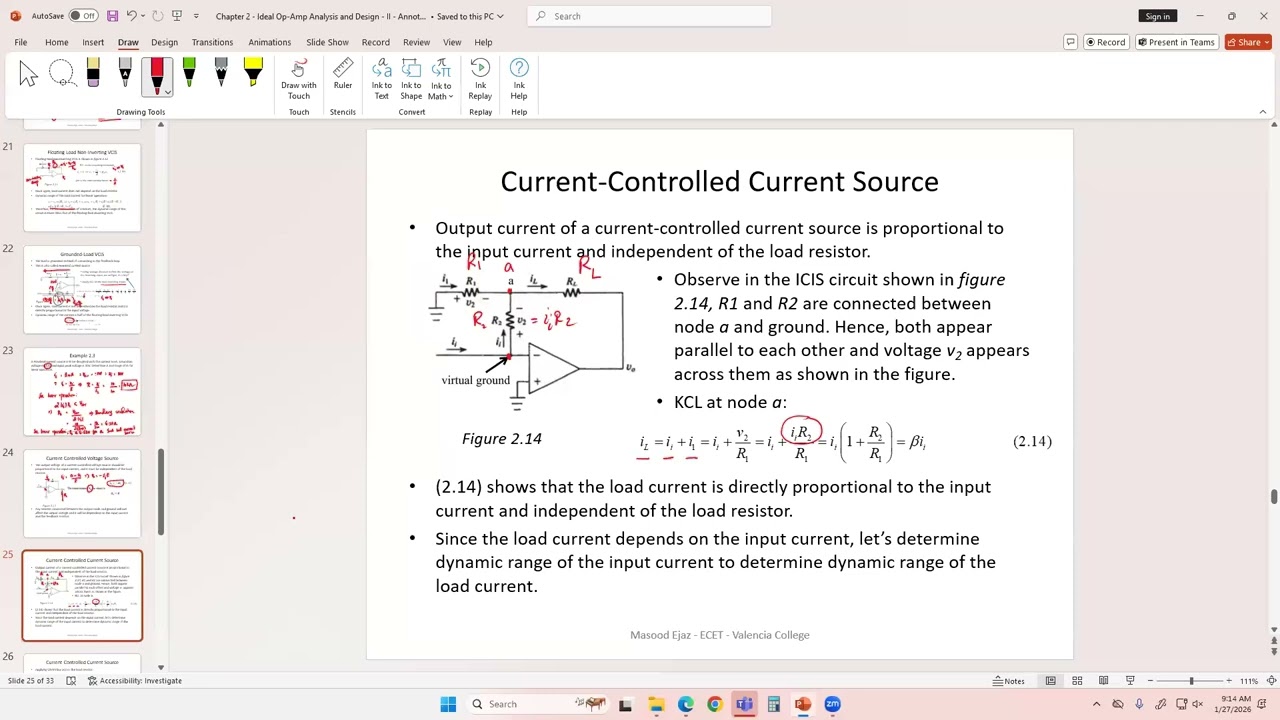Click Accessibility: Investigate in status bar

click(x=134, y=681)
